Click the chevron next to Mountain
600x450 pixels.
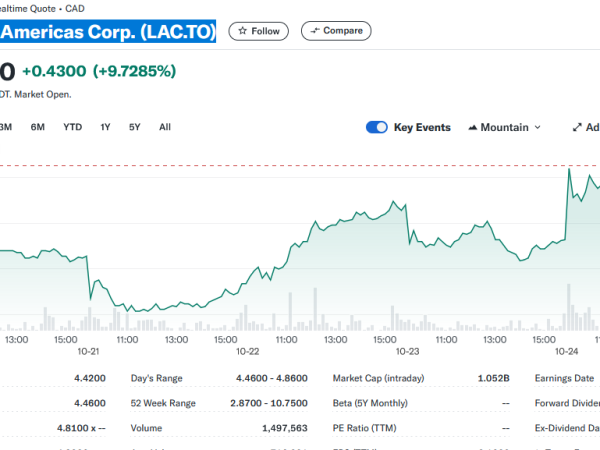point(537,128)
